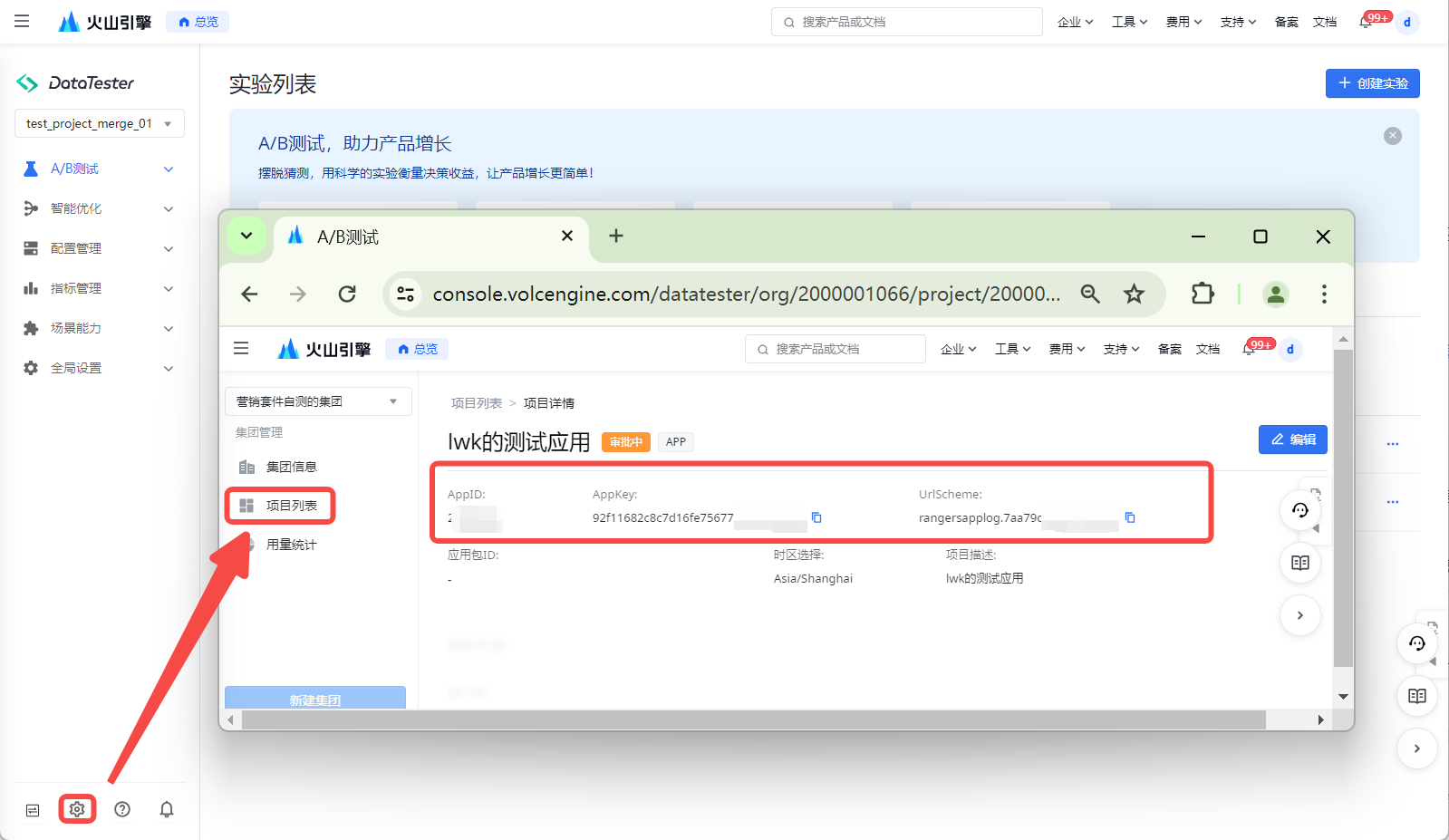Close the A/B测试 promotional banner
Viewport: 1449px width, 840px height.
1393,136
